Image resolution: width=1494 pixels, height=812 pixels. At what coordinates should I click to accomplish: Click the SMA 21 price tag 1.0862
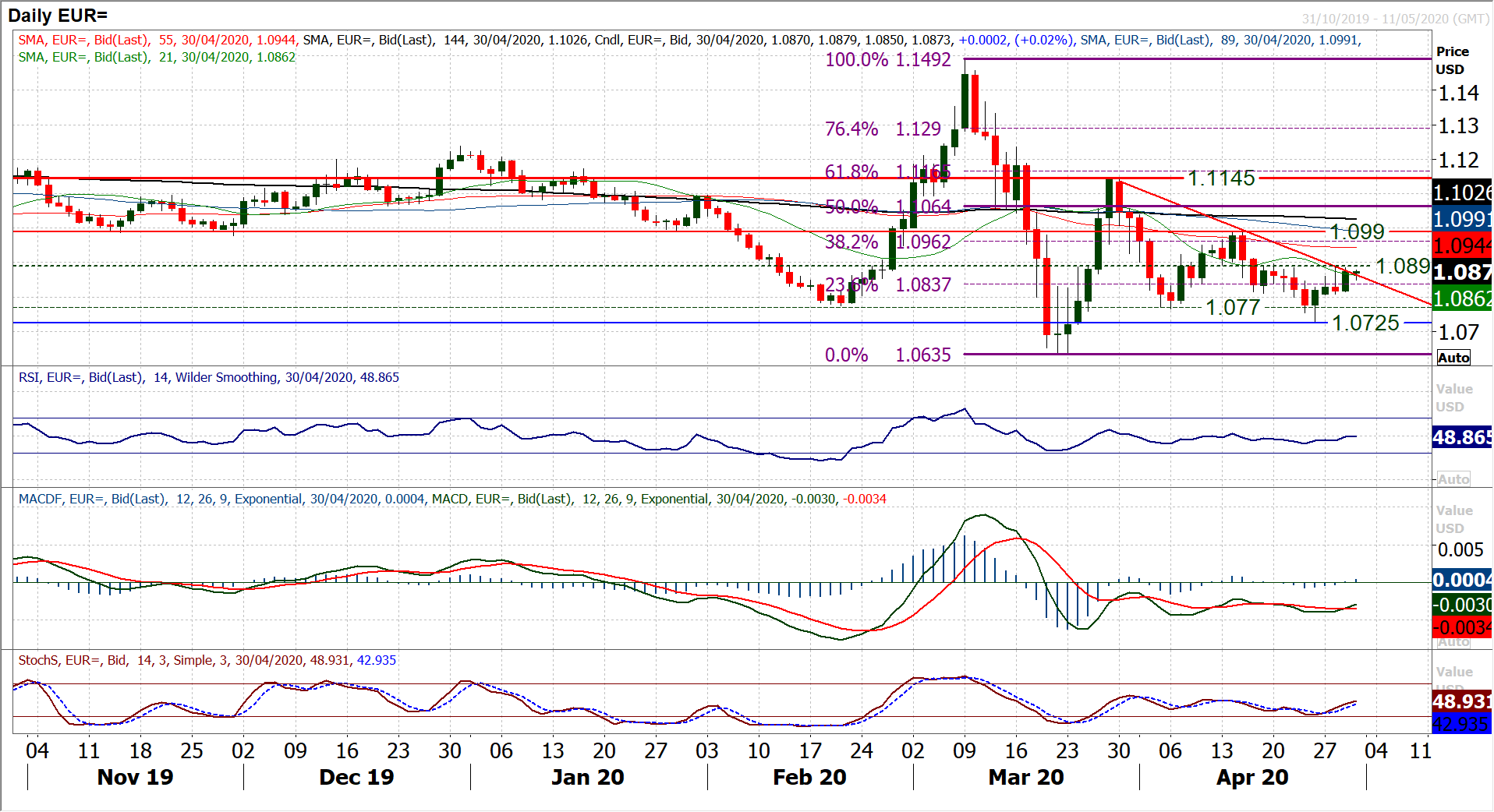[1462, 298]
